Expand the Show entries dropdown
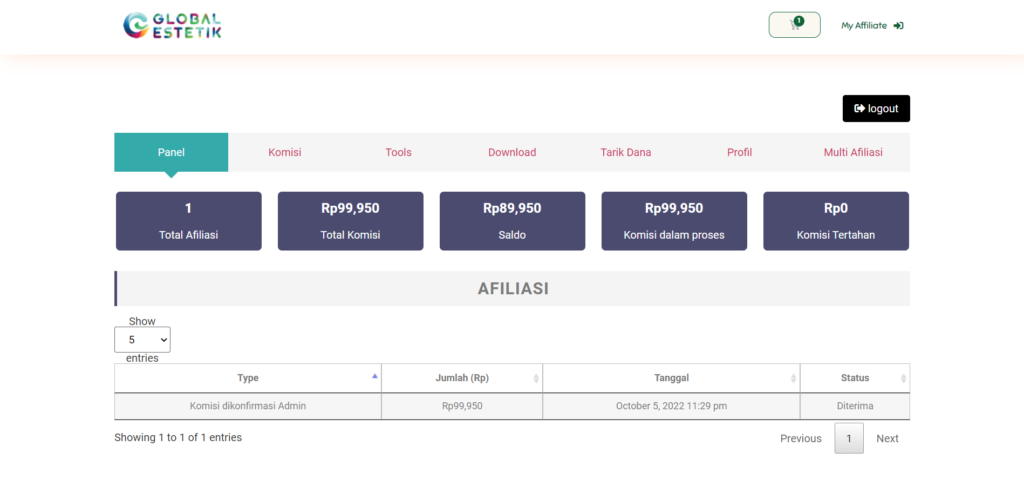The height and width of the screenshot is (487, 1024). 142,340
